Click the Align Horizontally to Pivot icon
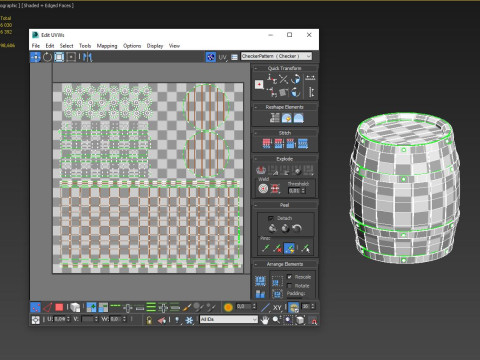 click(272, 79)
